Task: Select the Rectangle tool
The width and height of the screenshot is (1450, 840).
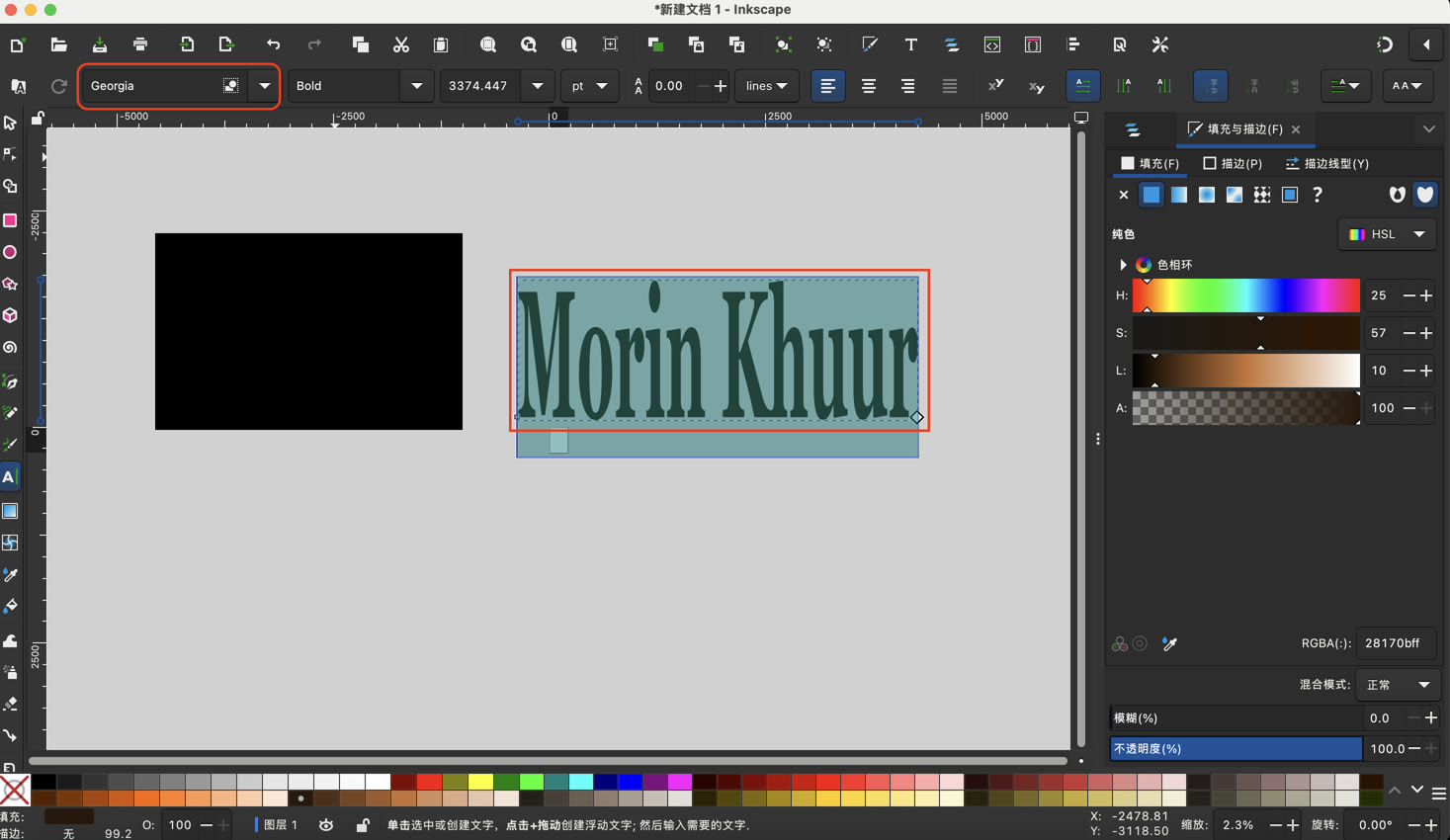Action: (11, 219)
